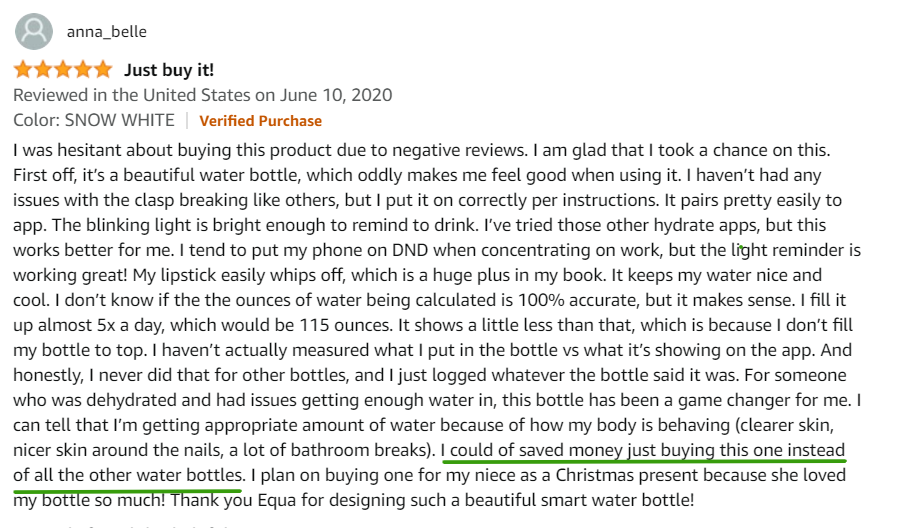Click the fifth orange rating star
This screenshot has height=528, width=912.
(103, 69)
